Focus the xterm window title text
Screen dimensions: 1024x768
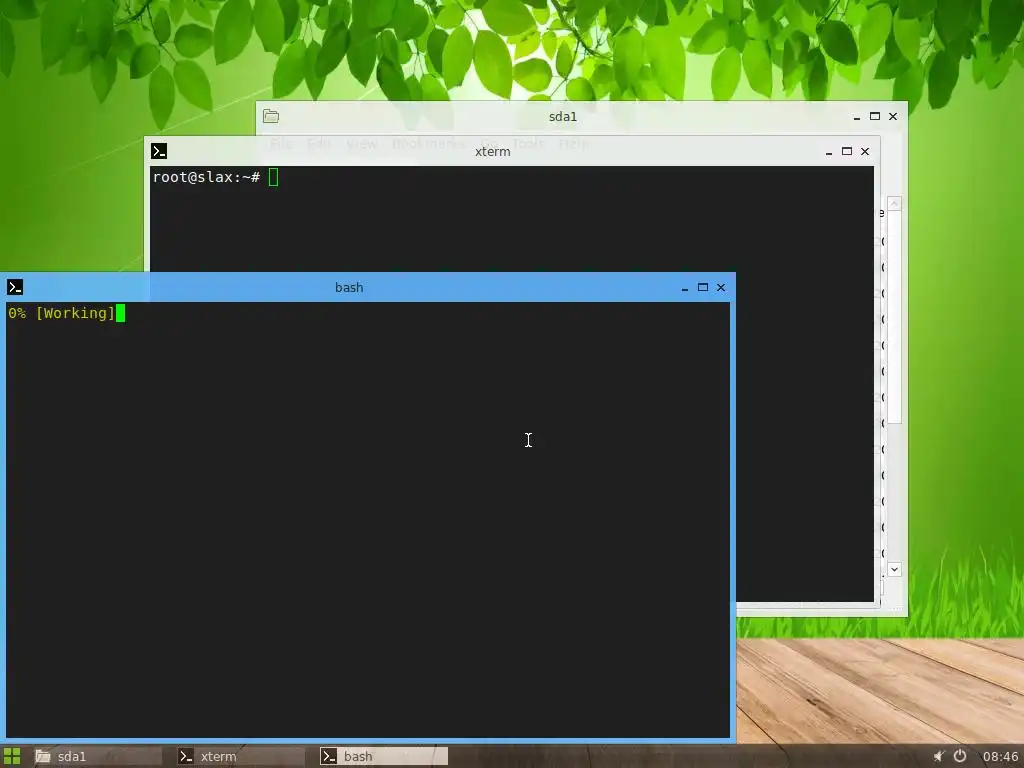tap(492, 152)
